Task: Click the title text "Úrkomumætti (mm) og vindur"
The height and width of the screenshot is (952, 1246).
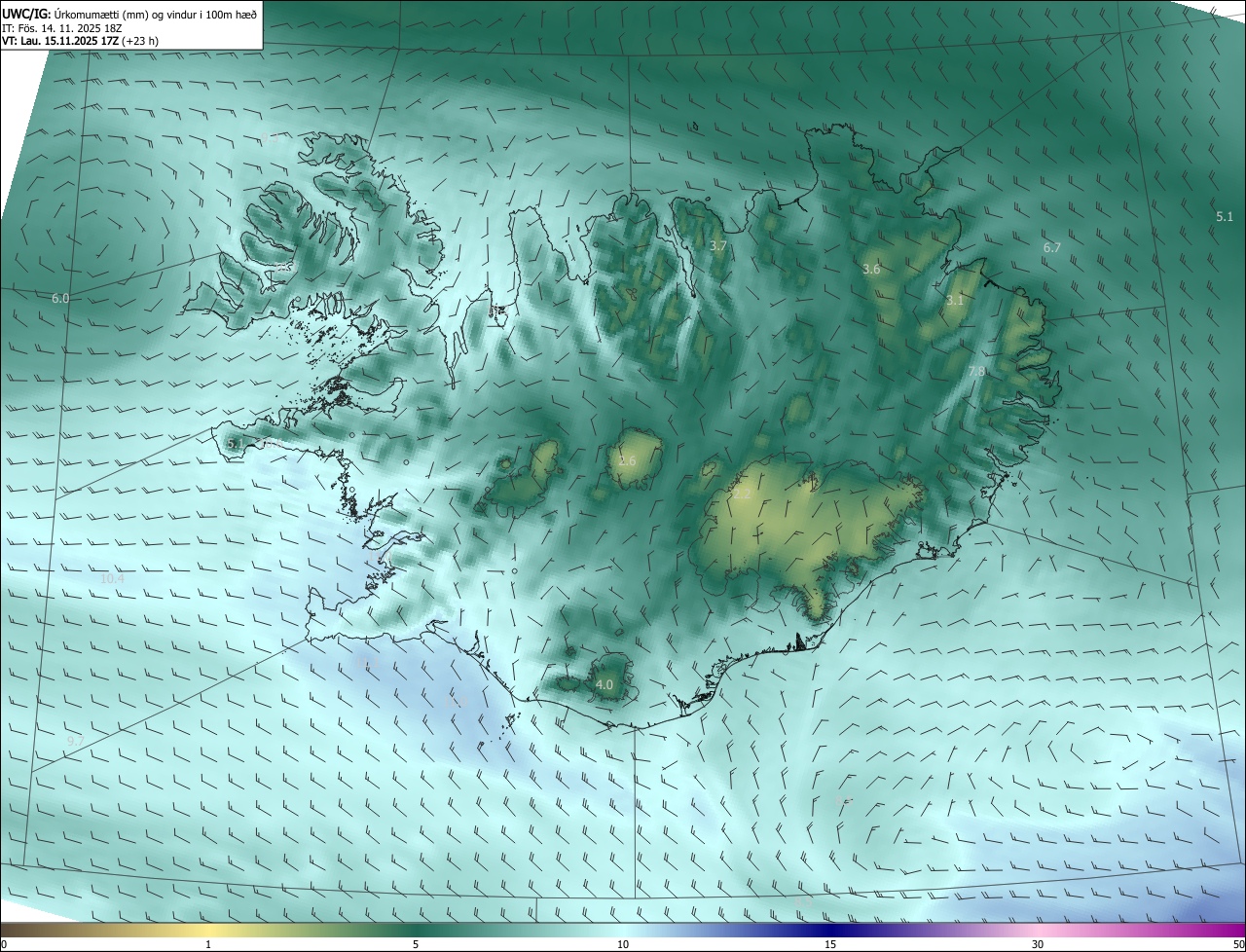Action: pyautogui.click(x=126, y=14)
